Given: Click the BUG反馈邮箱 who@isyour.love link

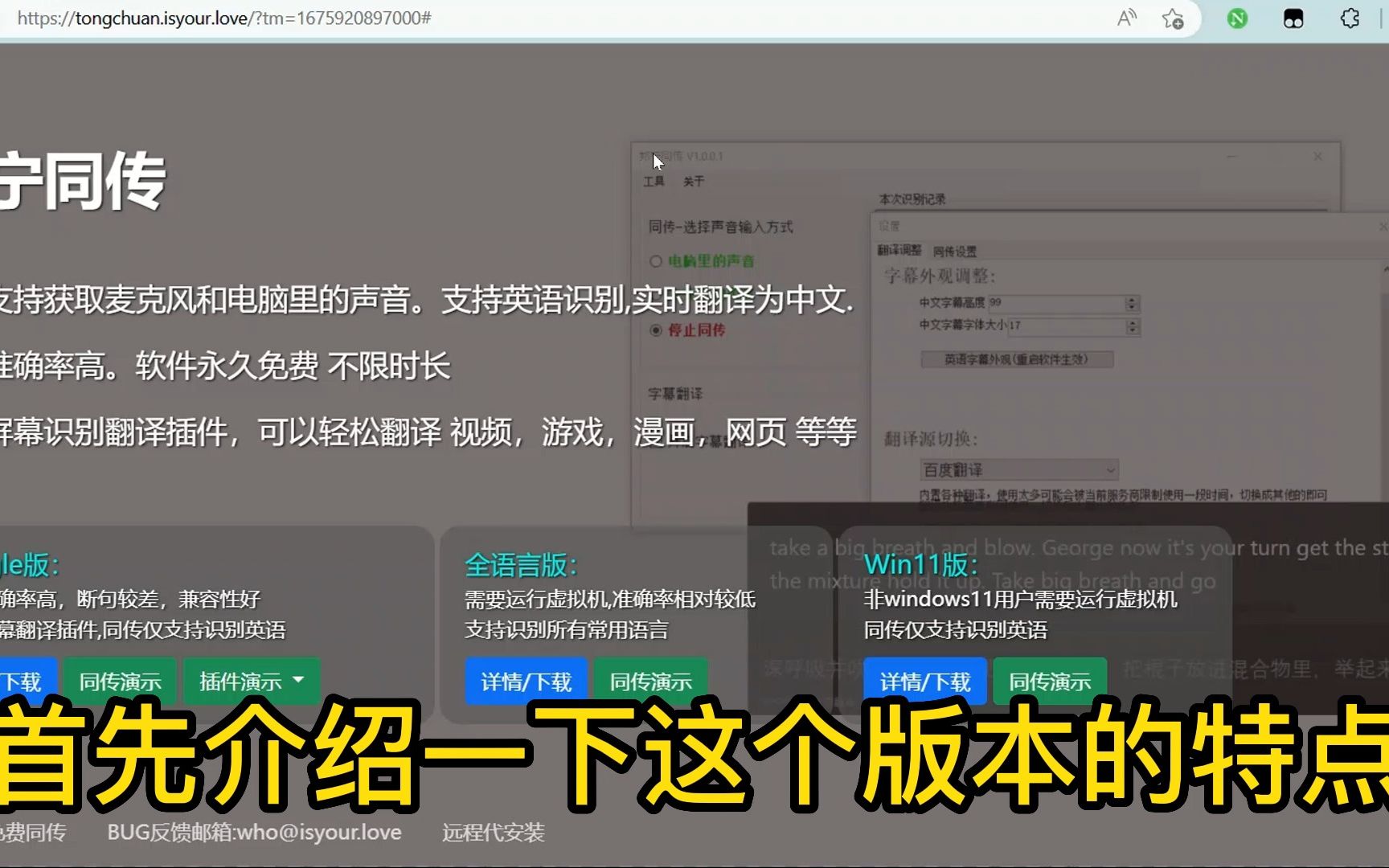Looking at the screenshot, I should point(255,832).
